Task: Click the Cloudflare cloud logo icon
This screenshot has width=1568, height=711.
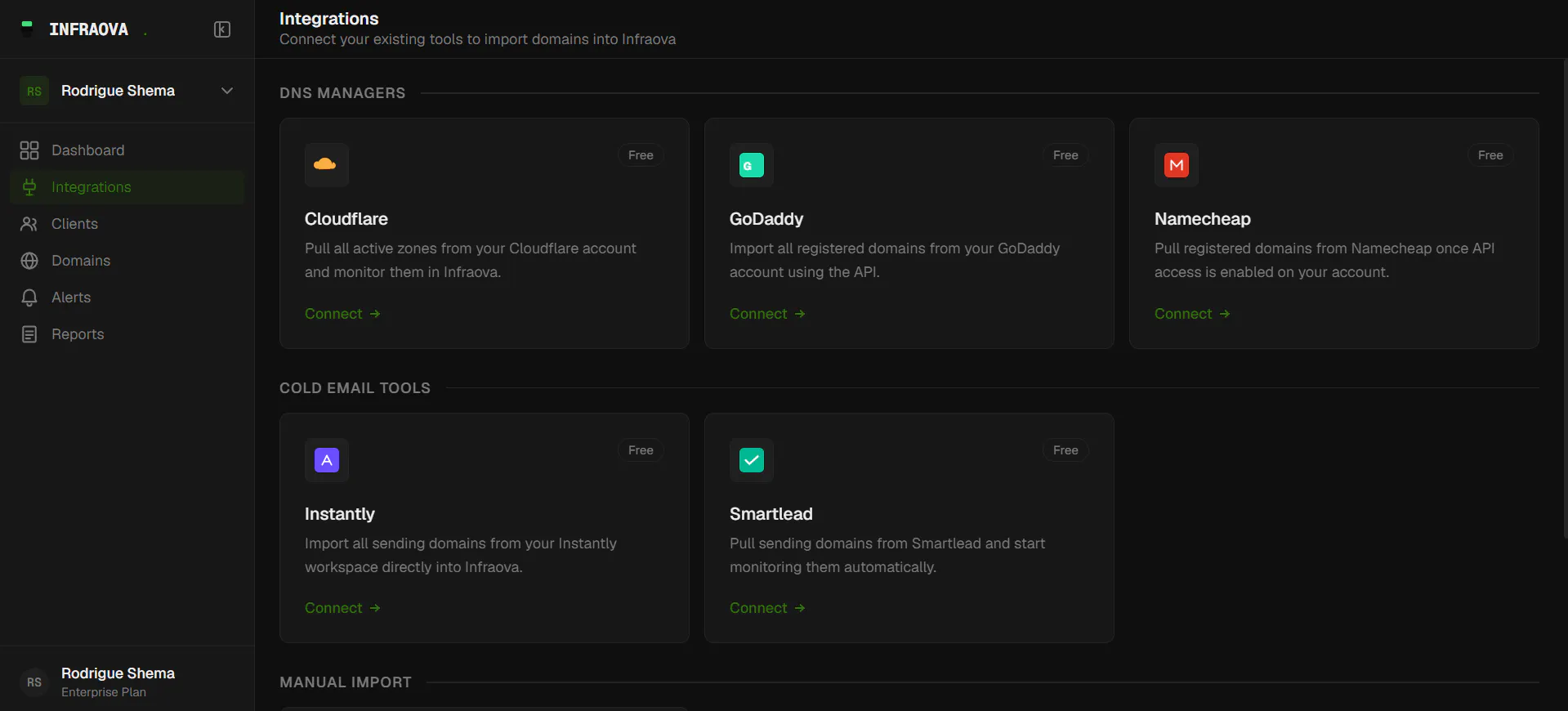Action: [x=326, y=164]
